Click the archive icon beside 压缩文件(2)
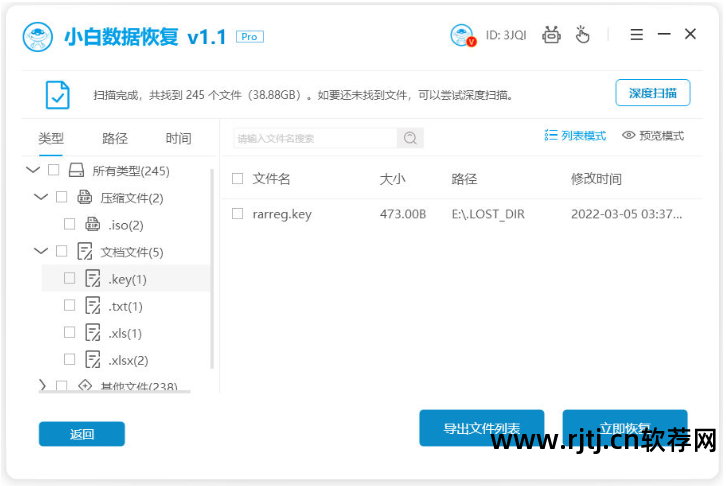The width and height of the screenshot is (726, 486). tap(84, 197)
